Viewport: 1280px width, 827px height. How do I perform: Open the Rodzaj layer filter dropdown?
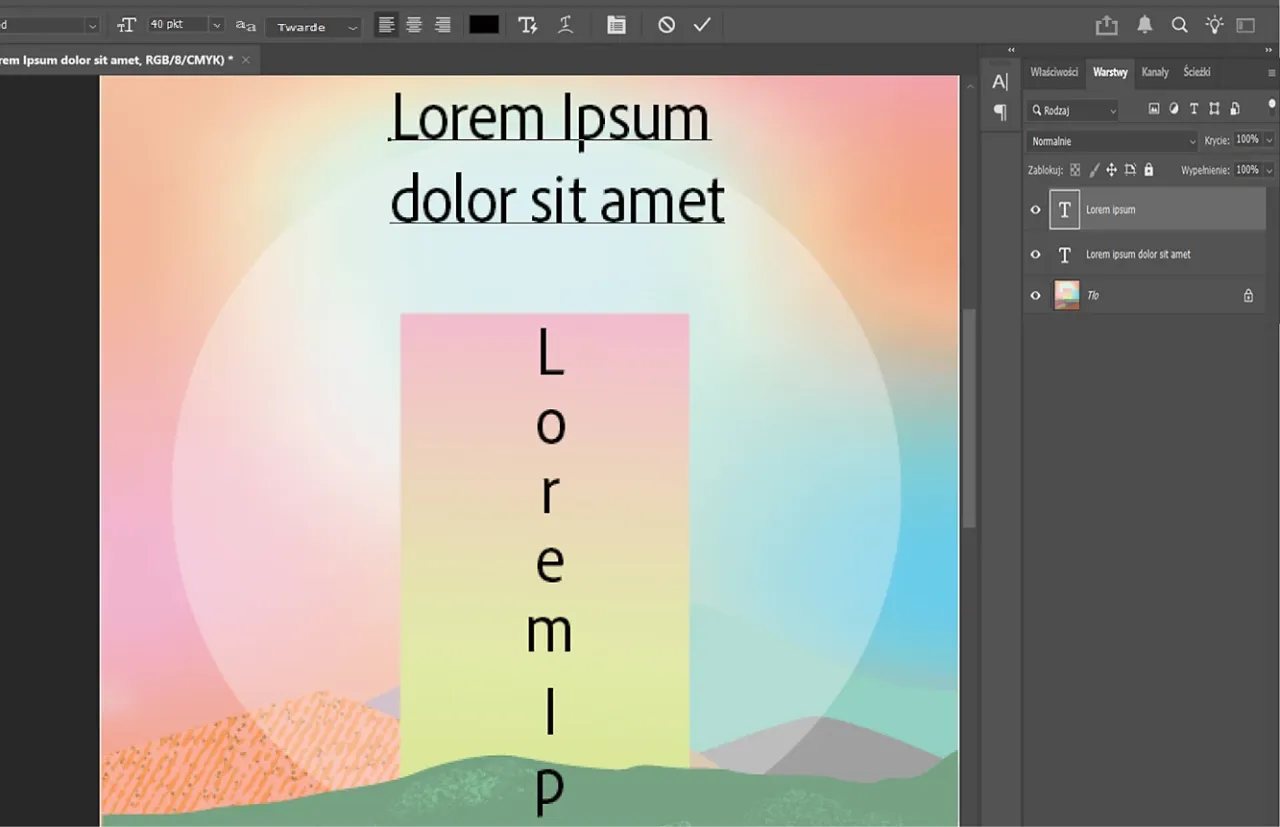(x=1071, y=109)
